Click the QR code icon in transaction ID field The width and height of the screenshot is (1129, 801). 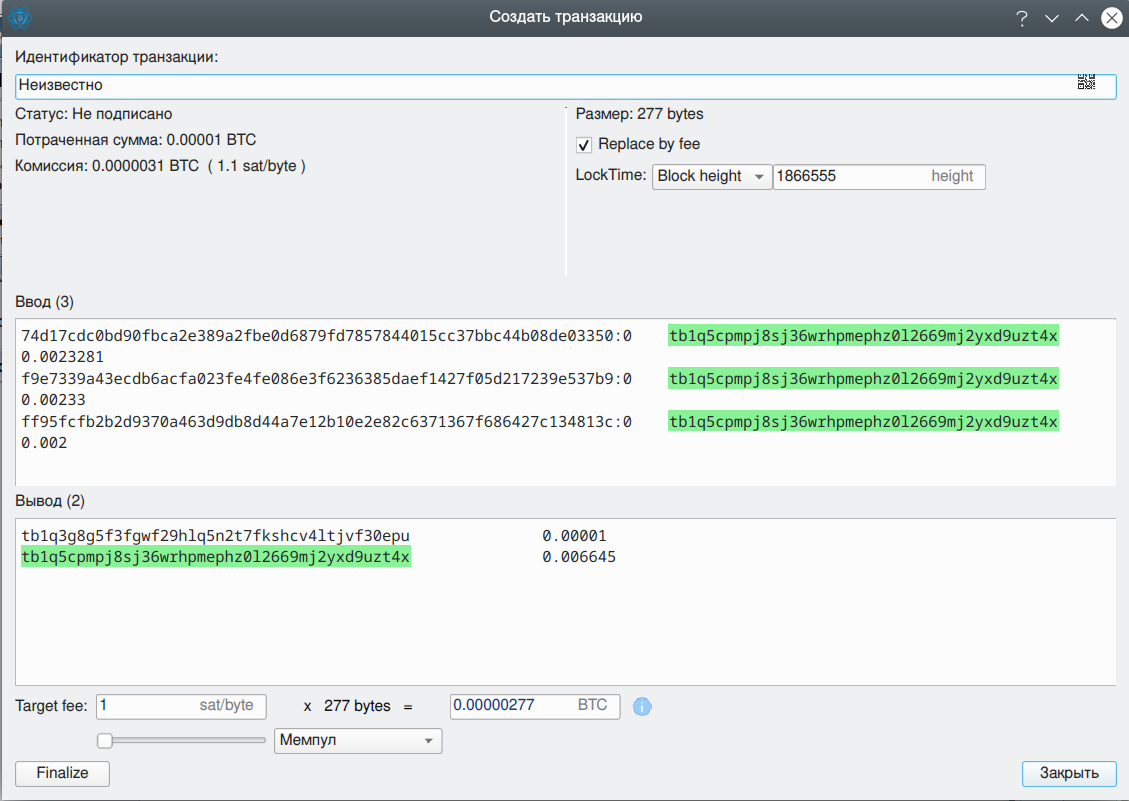tap(1086, 82)
